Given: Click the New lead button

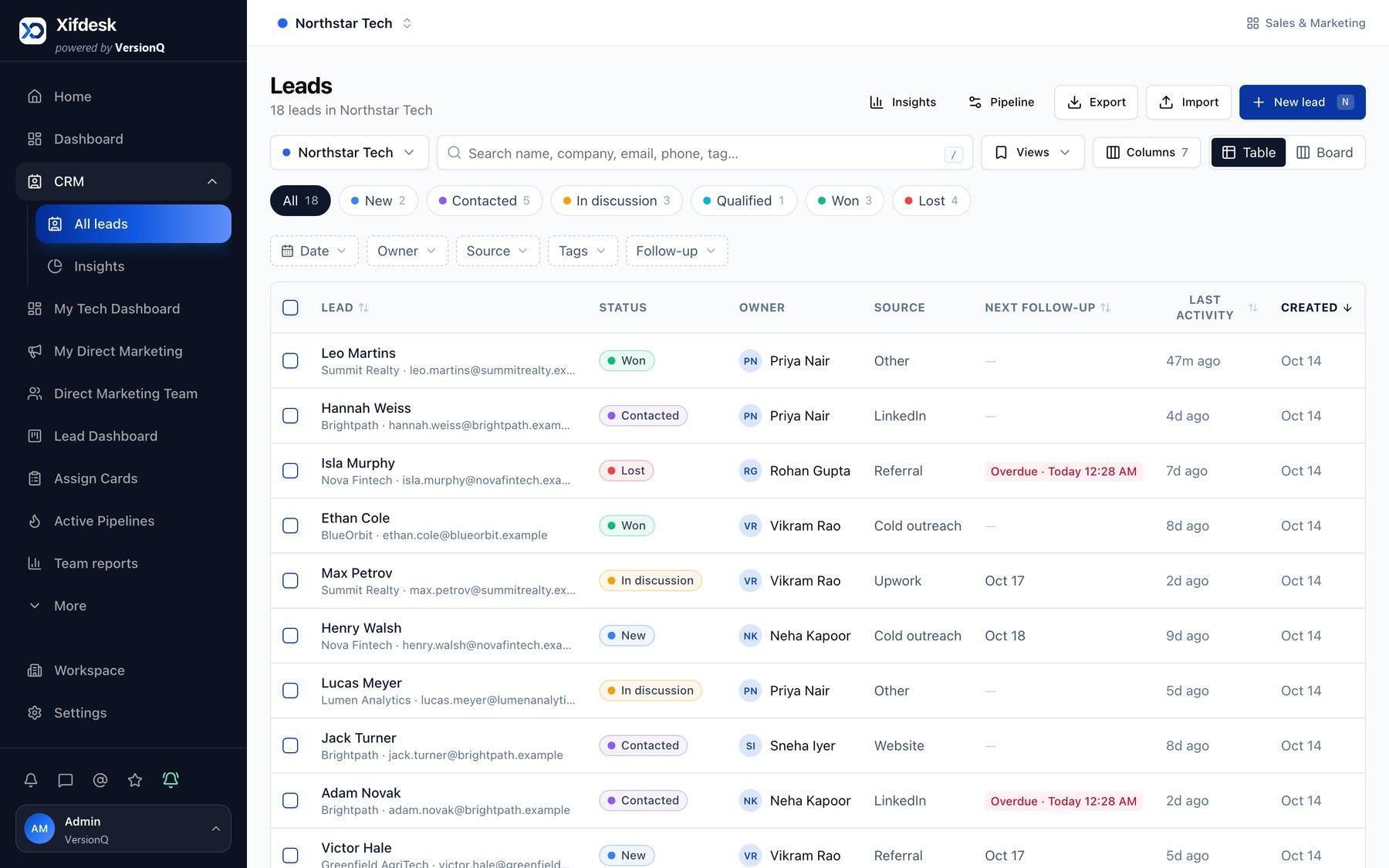Looking at the screenshot, I should click(x=1303, y=102).
